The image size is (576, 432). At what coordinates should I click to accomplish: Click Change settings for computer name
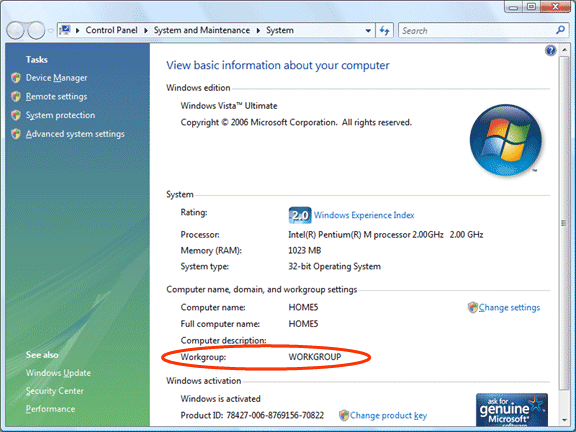coord(509,307)
